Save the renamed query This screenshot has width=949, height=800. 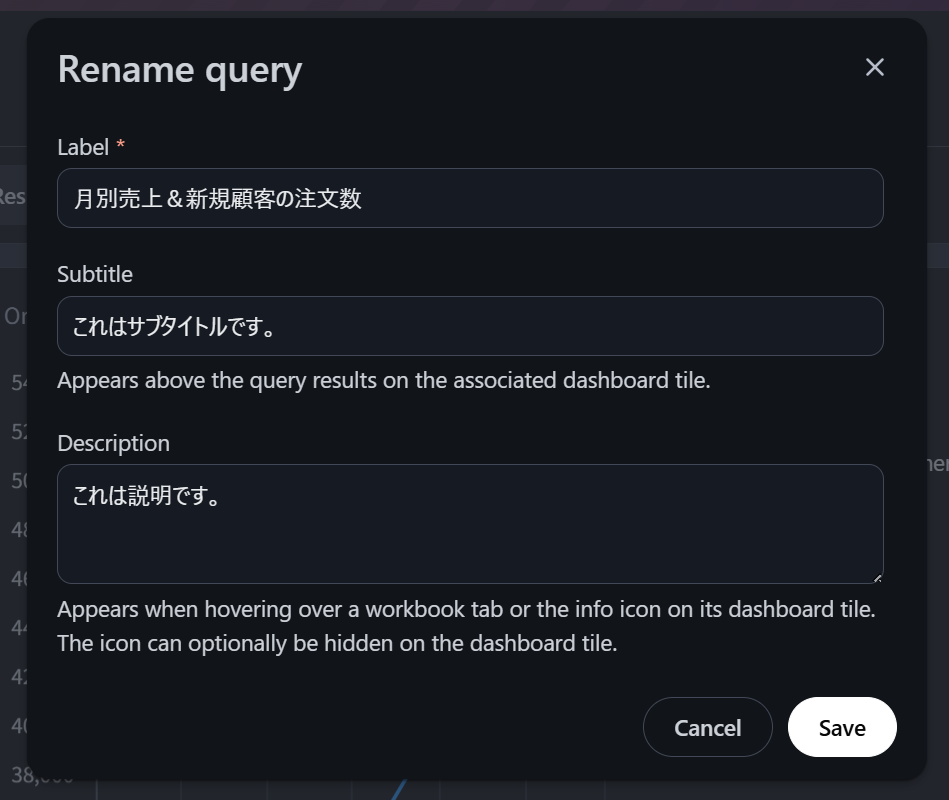coord(842,727)
